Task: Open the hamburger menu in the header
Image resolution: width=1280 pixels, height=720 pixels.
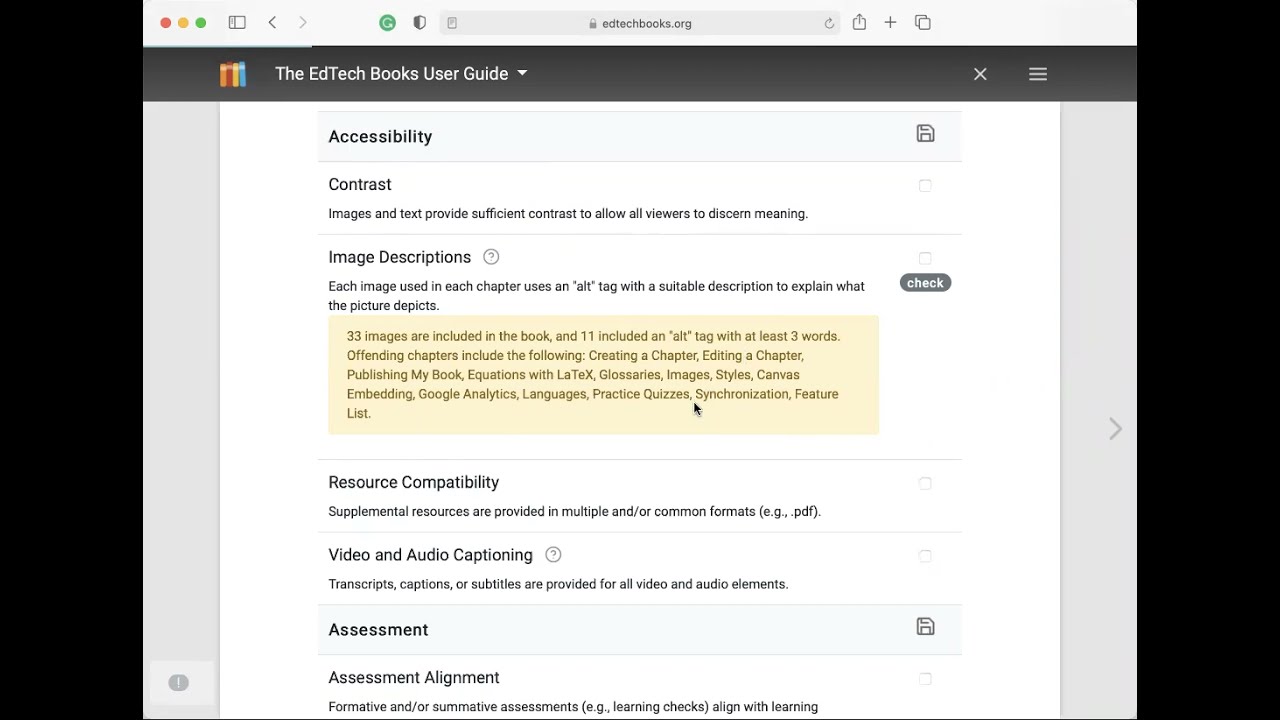Action: click(x=1038, y=74)
